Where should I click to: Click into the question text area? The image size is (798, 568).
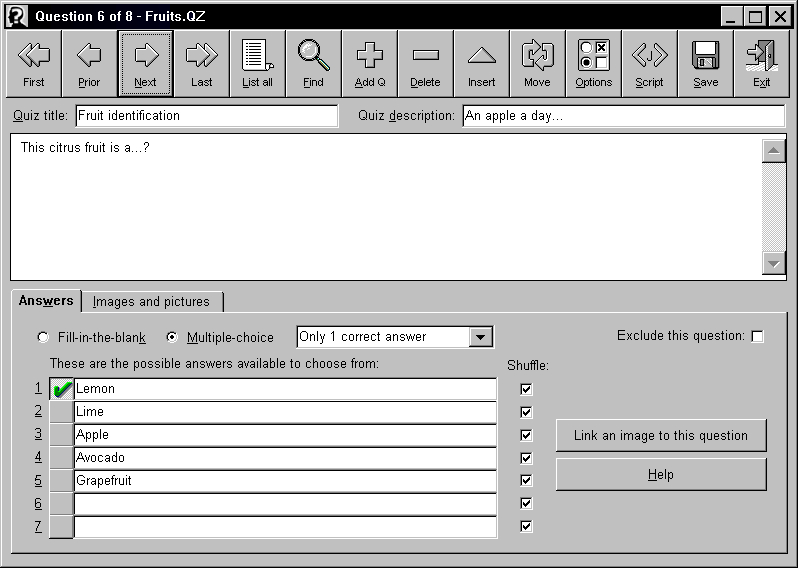[386, 207]
